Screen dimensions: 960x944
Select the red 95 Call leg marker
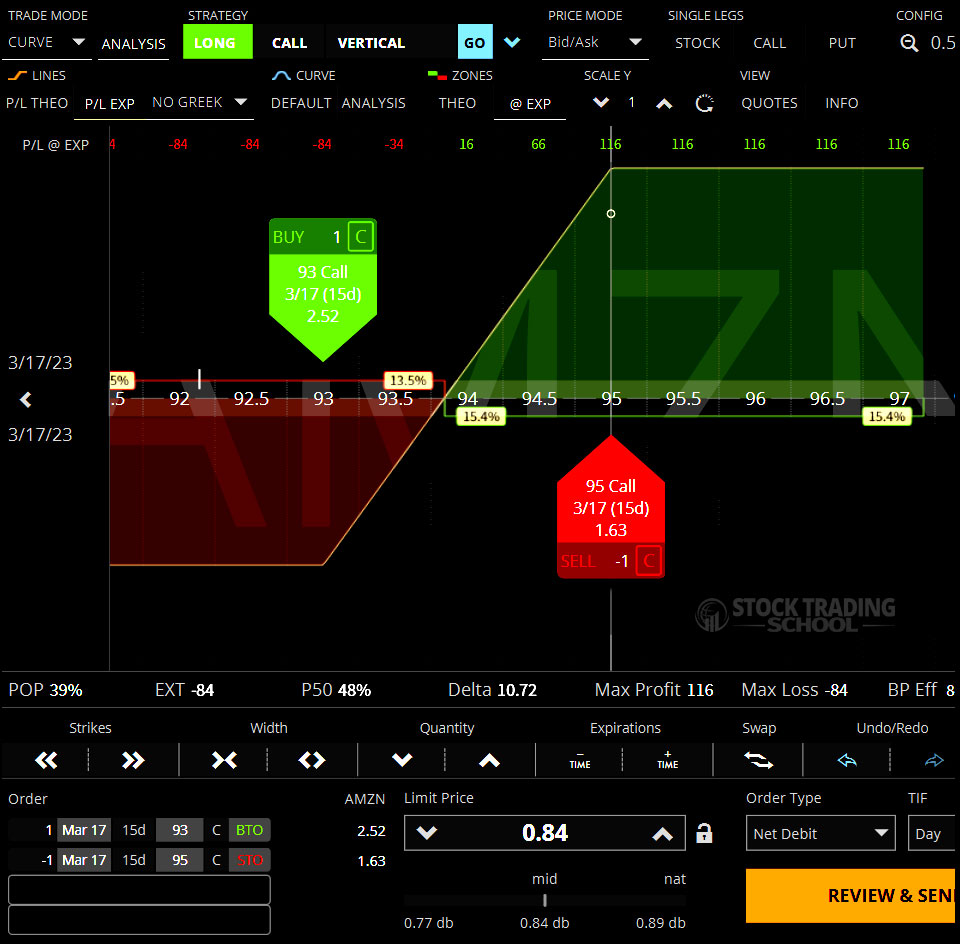tap(611, 505)
